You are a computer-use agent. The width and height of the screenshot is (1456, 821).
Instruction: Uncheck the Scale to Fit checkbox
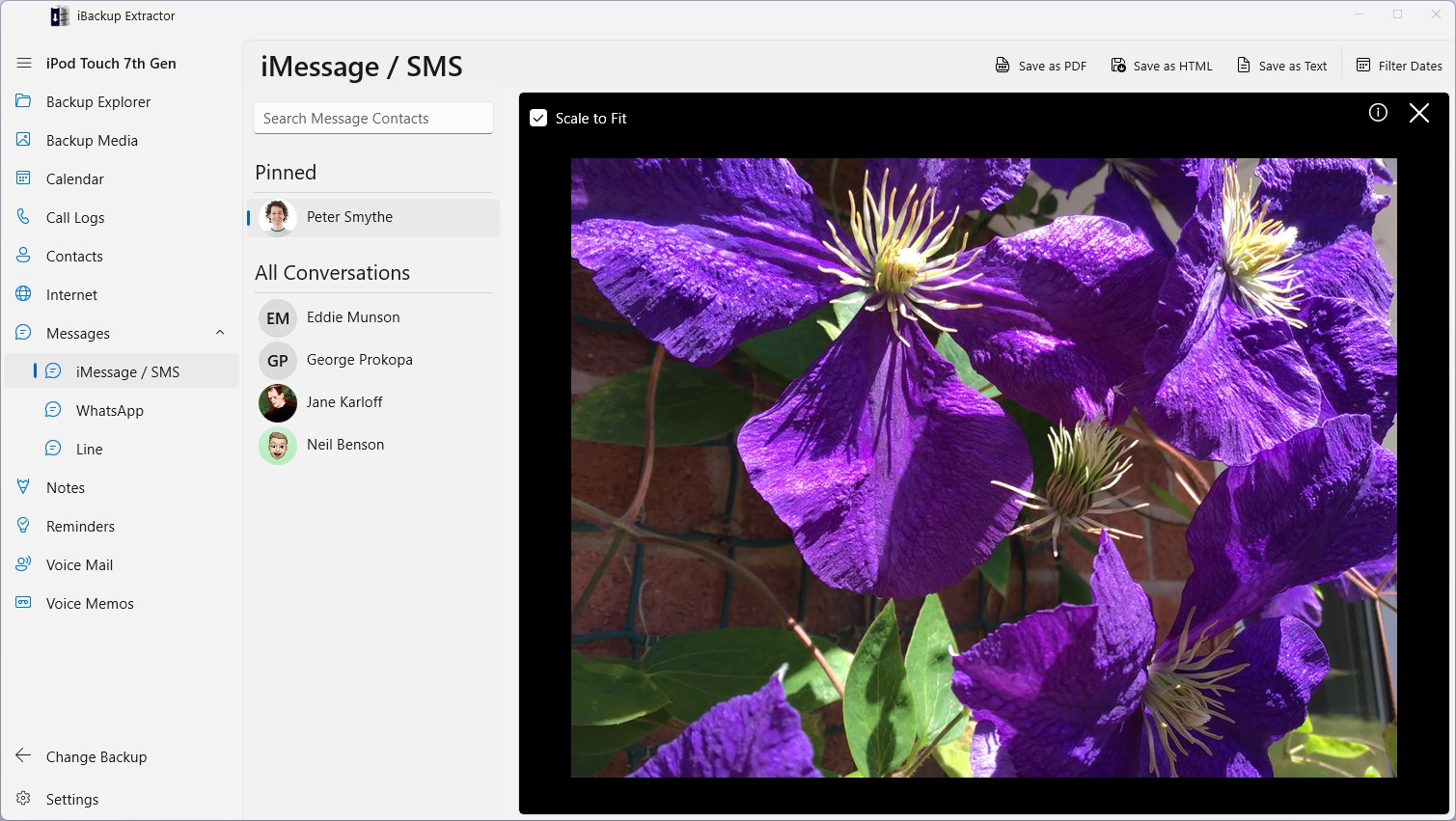point(538,119)
